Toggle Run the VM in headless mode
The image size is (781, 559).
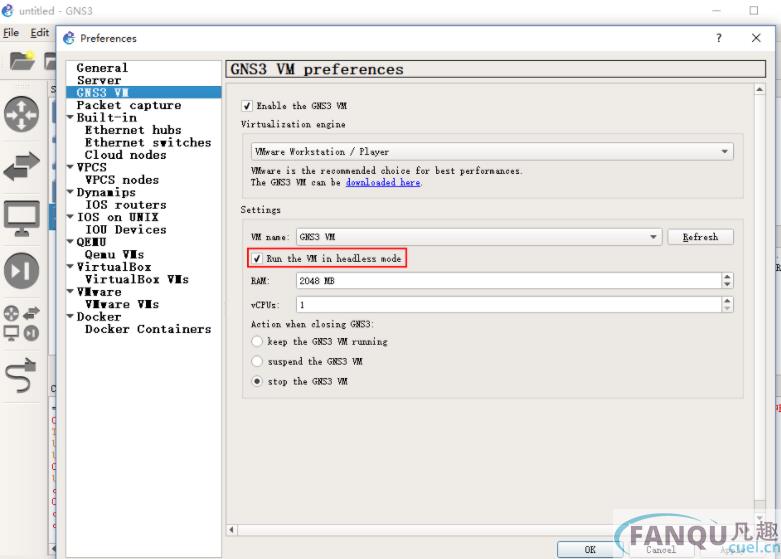257,259
